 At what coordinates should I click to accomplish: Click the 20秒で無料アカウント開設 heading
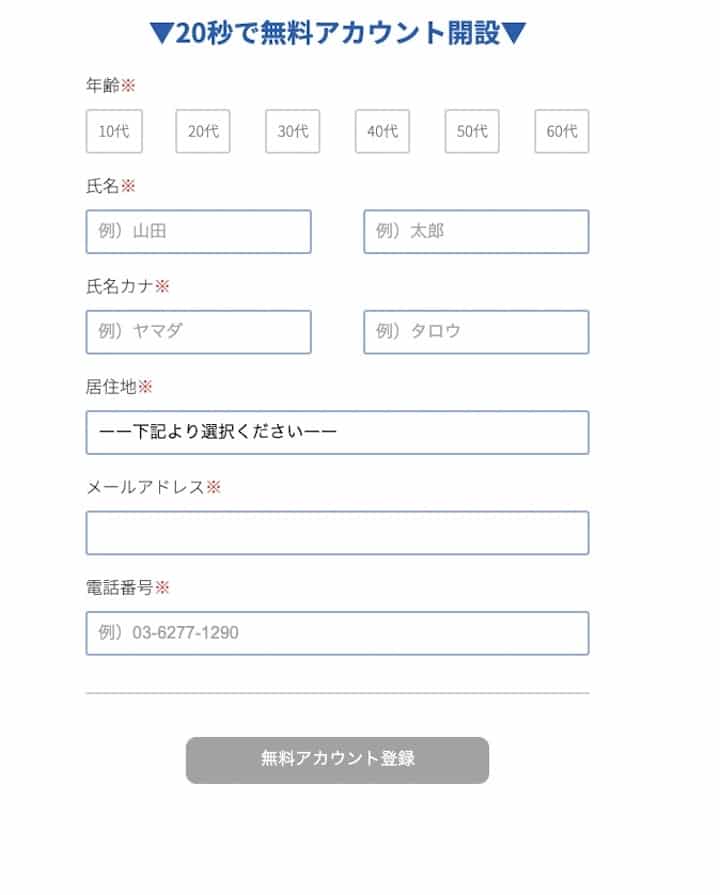coord(338,33)
